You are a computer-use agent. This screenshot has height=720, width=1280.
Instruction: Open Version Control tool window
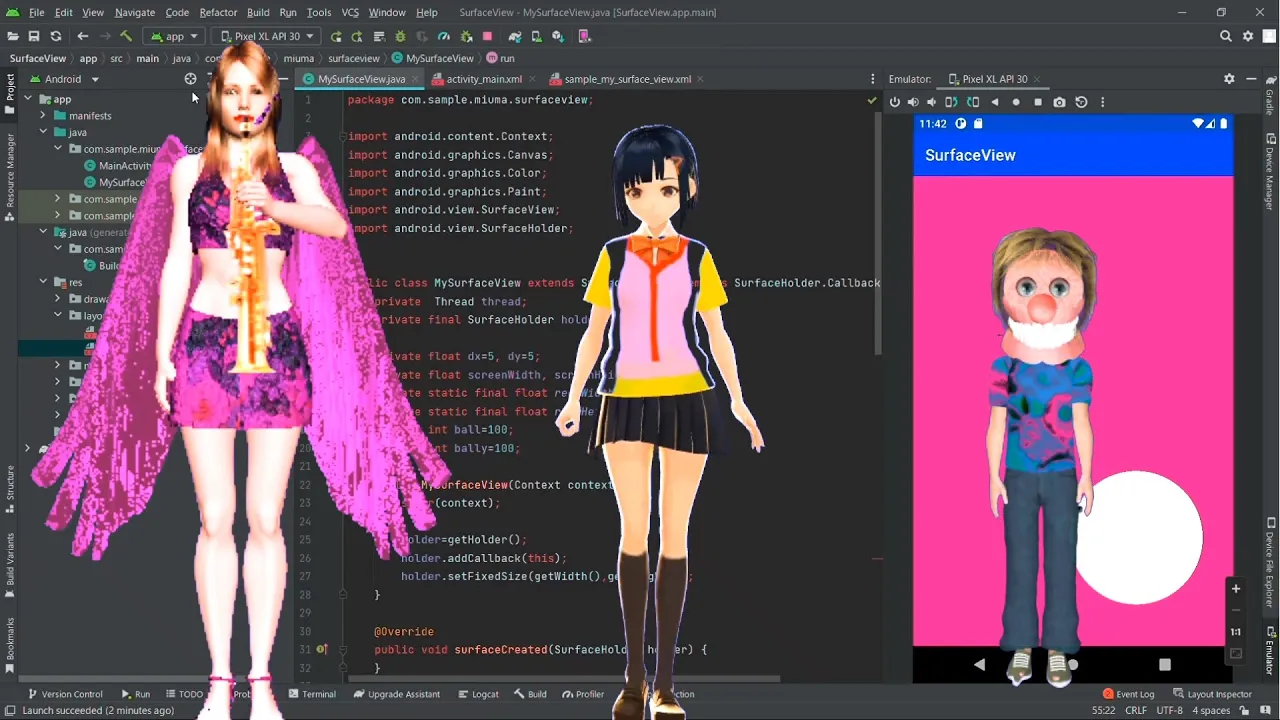point(65,694)
